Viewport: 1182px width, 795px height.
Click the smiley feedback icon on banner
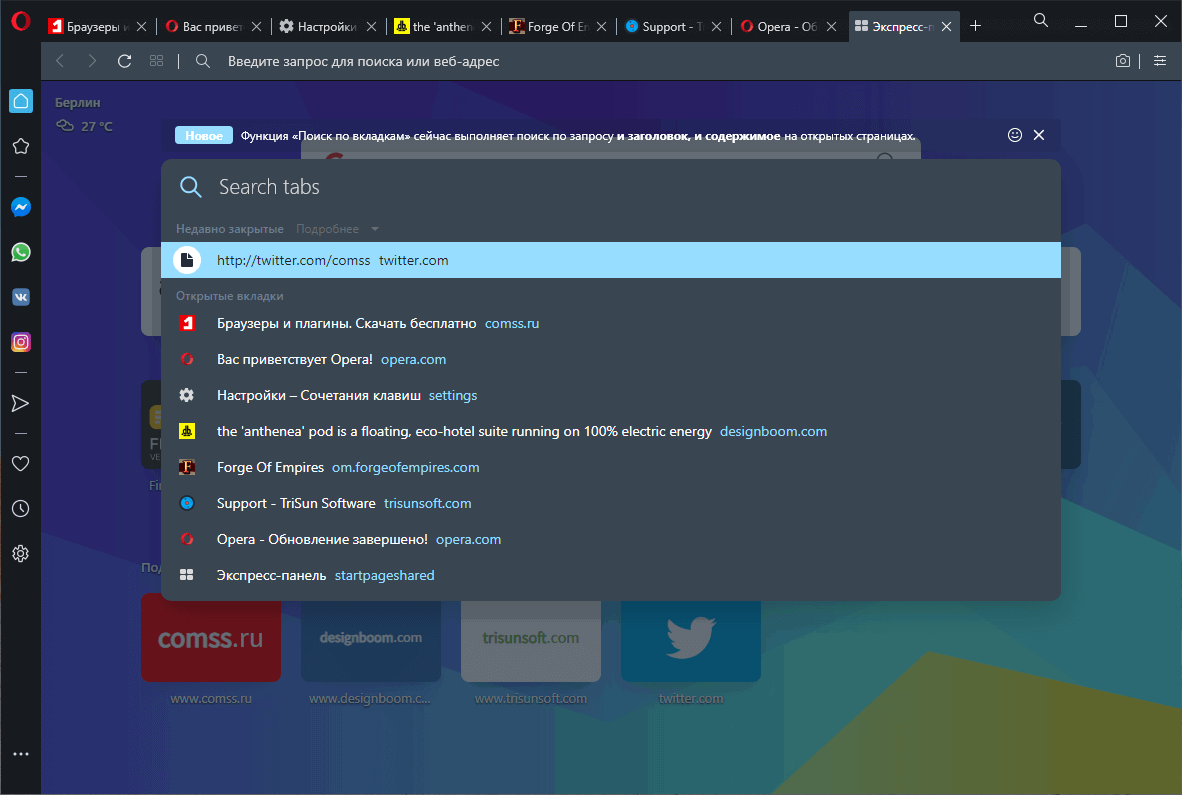pos(1015,135)
